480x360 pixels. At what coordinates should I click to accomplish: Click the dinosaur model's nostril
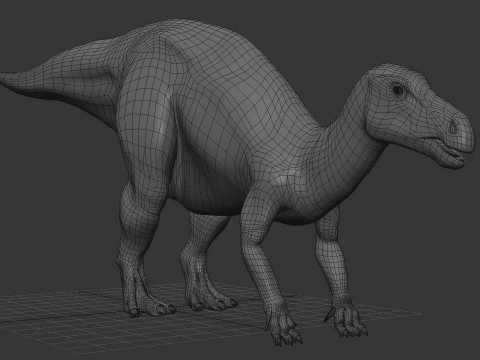tap(453, 126)
